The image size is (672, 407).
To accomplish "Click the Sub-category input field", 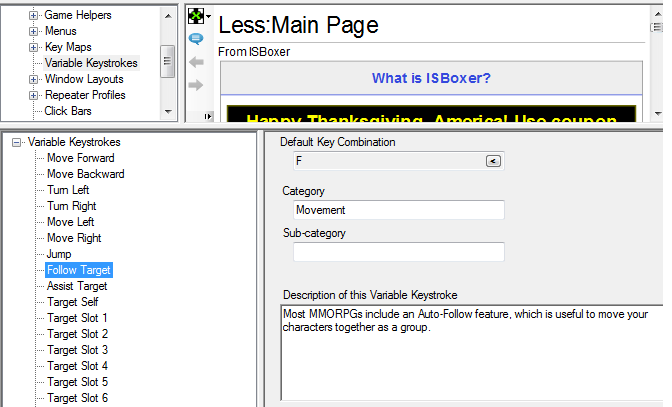I will click(399, 252).
